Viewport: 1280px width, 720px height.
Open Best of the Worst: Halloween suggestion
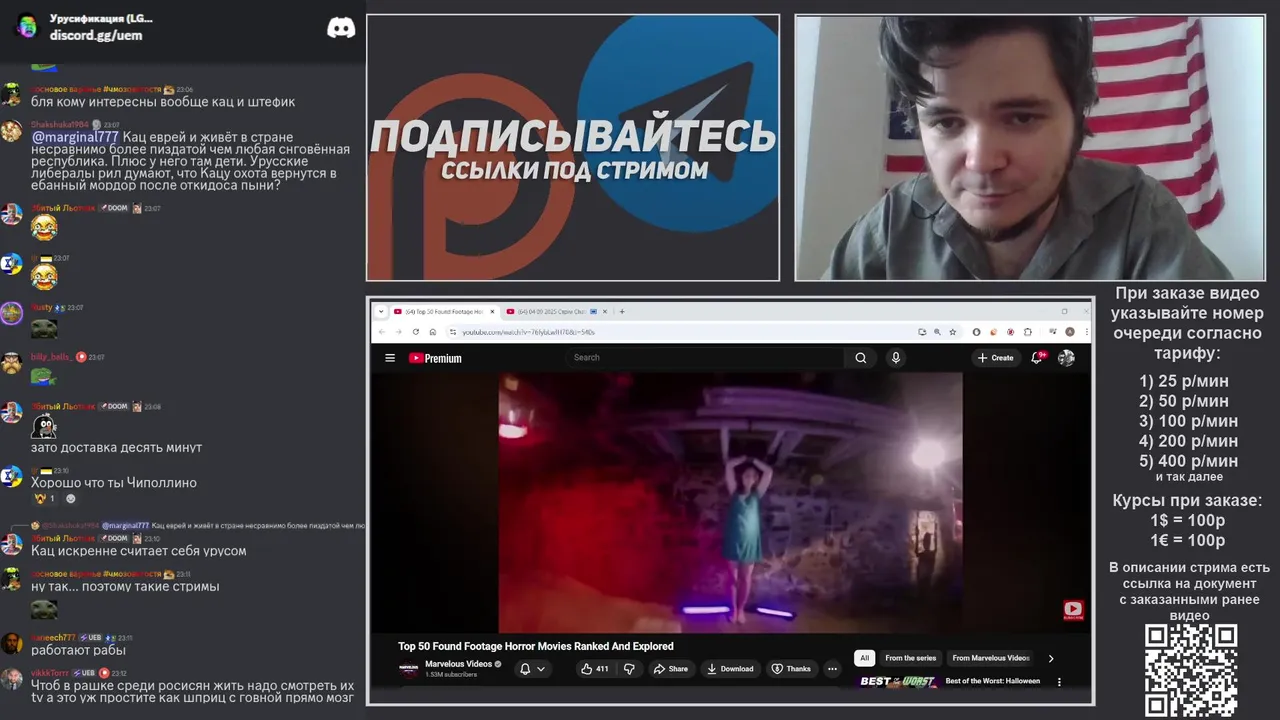pos(992,681)
